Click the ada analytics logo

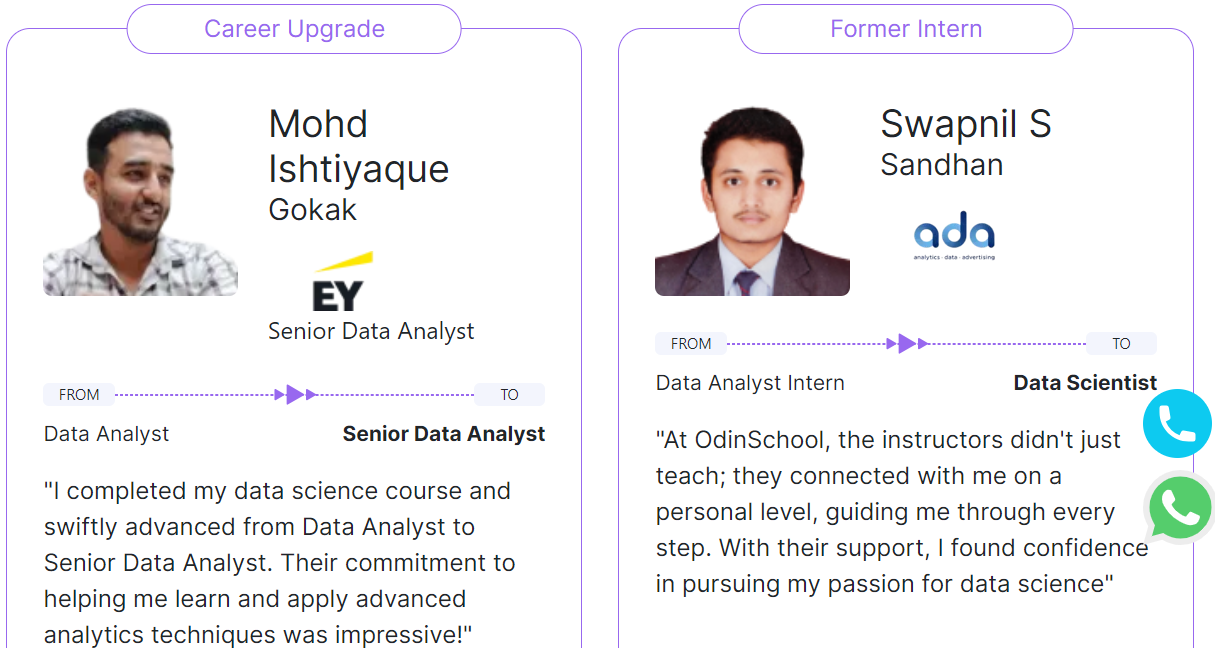[x=954, y=235]
